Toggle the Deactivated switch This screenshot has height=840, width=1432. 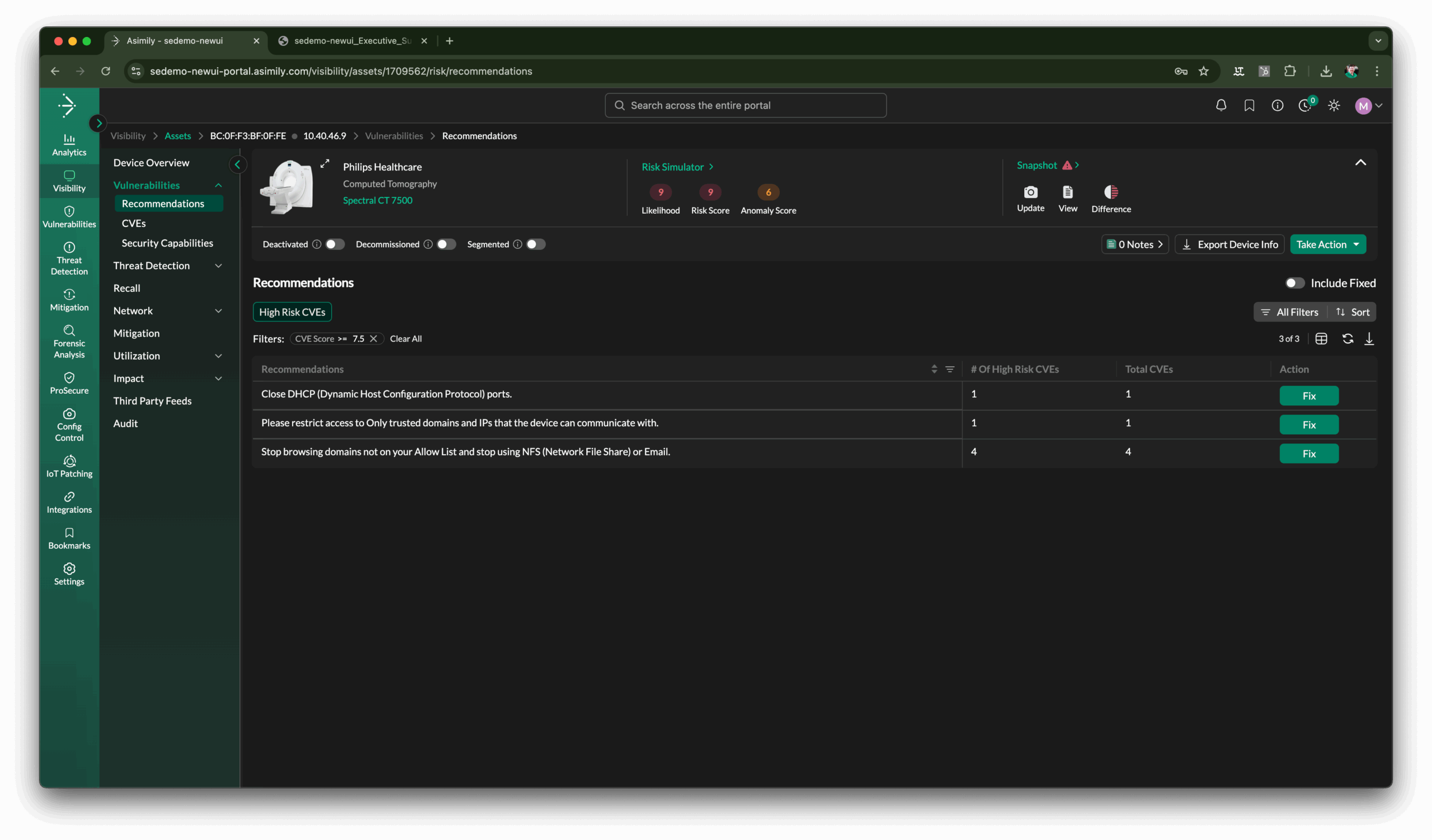[335, 244]
